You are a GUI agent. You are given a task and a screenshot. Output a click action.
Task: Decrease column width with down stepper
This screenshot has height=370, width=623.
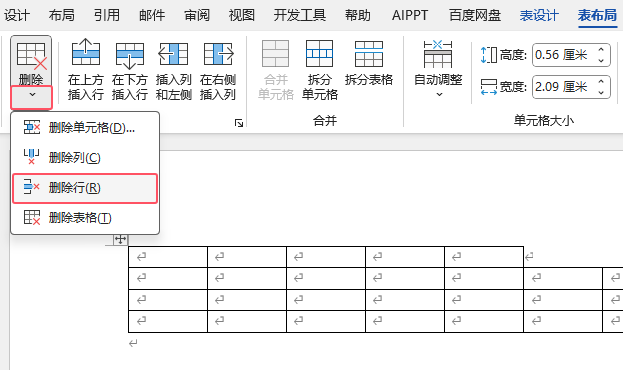pyautogui.click(x=601, y=92)
